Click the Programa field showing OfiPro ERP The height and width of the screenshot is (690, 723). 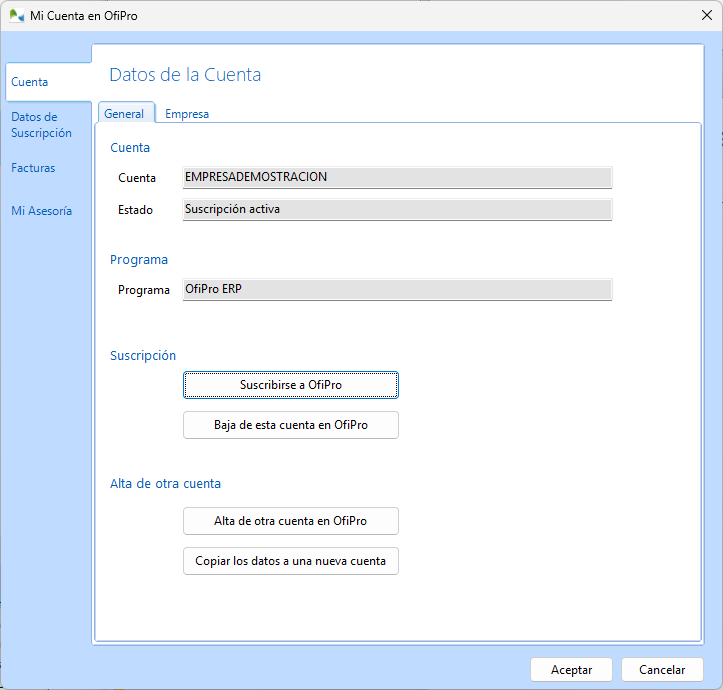(x=396, y=290)
